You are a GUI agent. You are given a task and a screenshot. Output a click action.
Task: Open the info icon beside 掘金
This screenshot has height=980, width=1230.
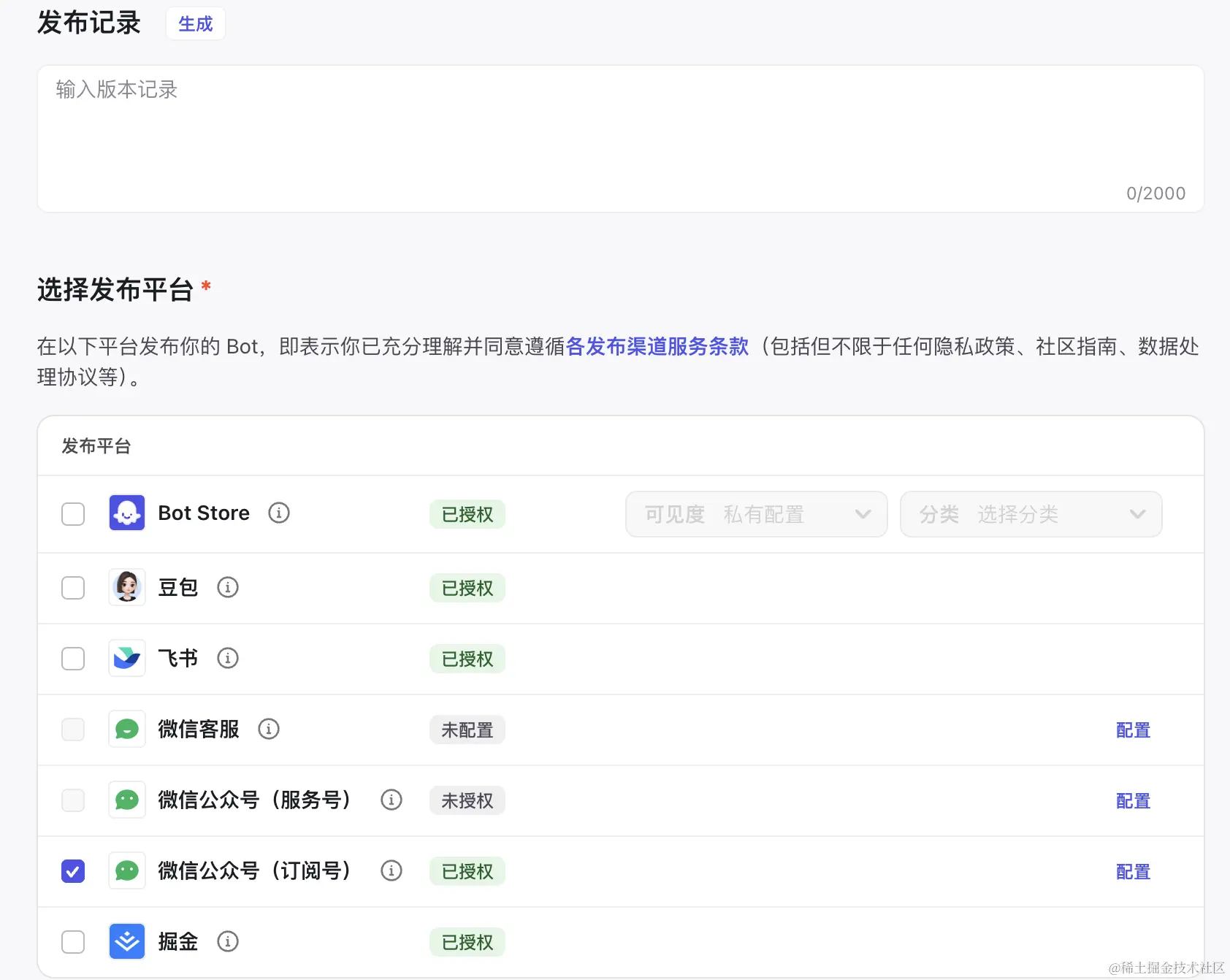[228, 941]
